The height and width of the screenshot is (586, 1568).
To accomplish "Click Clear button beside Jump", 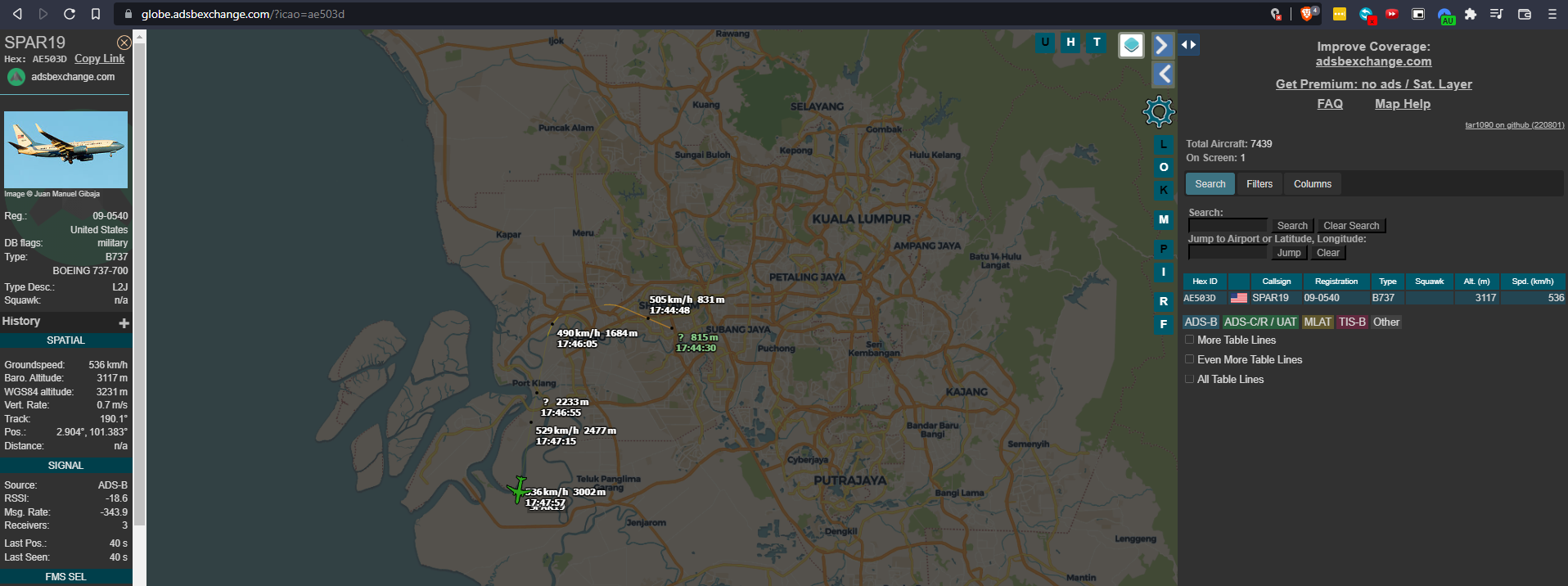I will [x=1328, y=253].
